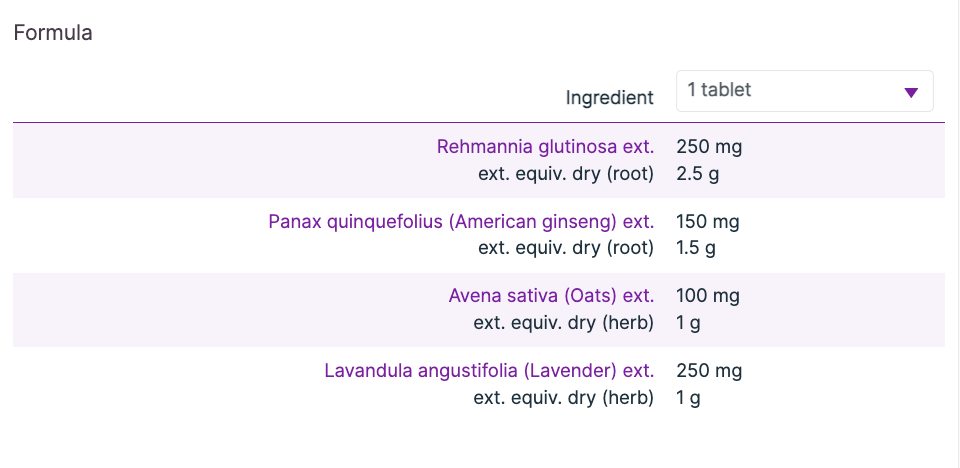The width and height of the screenshot is (960, 468).
Task: Follow the Avena sativa (Oats) ext. link
Action: pos(551,296)
